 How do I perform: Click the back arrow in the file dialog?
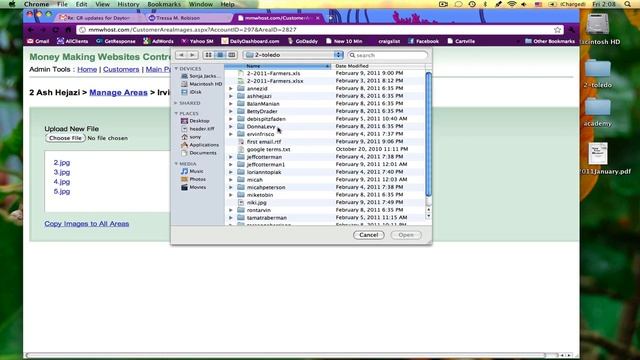[x=181, y=55]
